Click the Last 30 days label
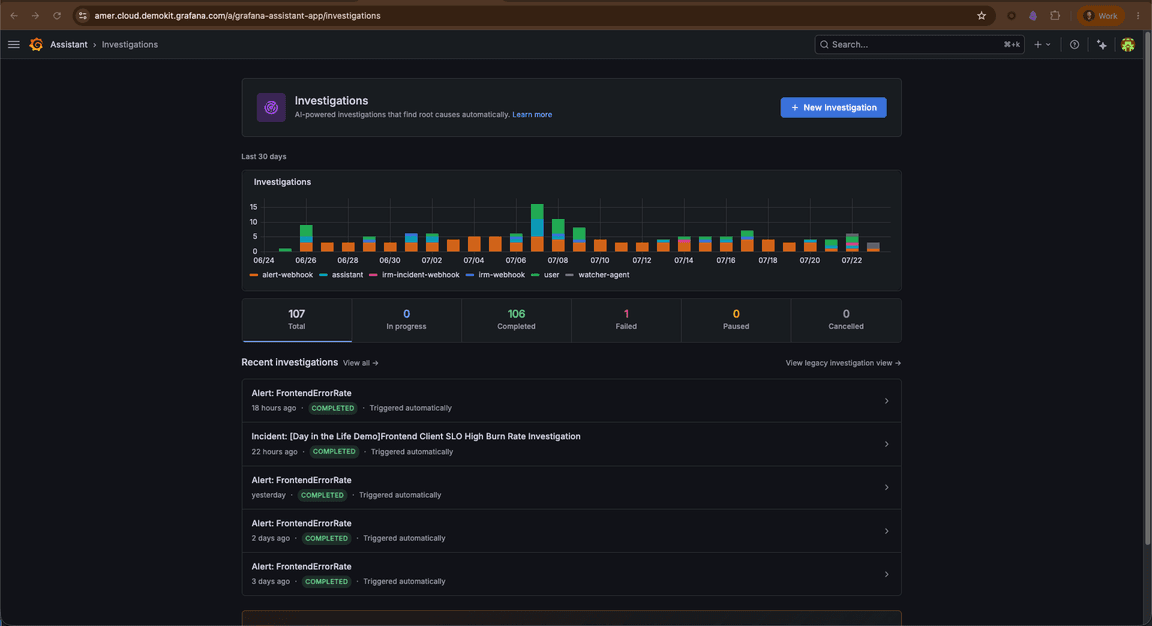This screenshot has height=626, width=1152. (x=264, y=156)
